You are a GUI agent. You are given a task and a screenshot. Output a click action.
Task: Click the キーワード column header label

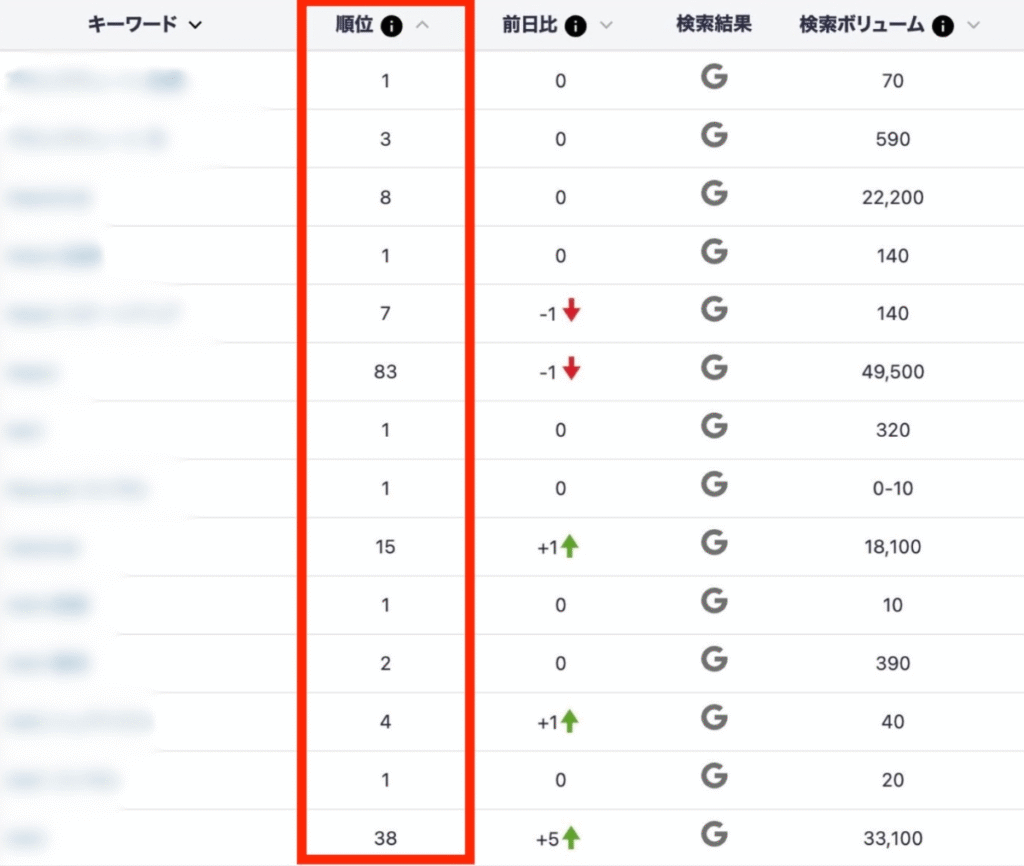click(x=132, y=26)
